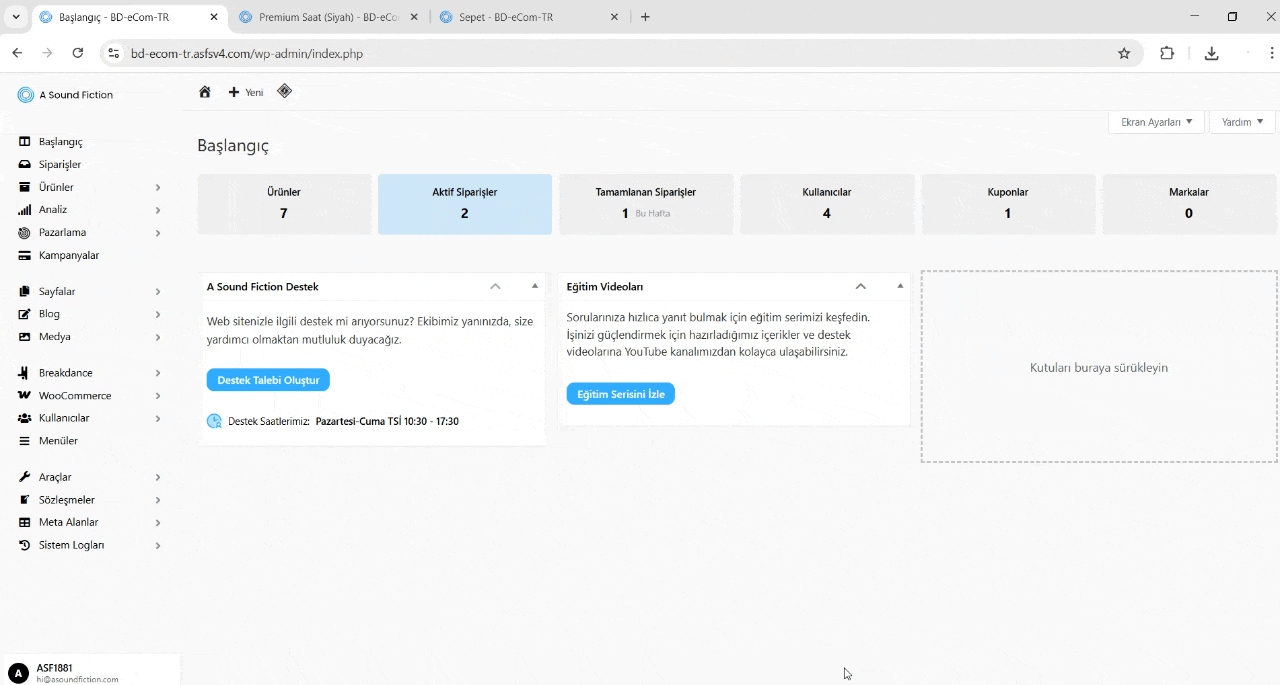This screenshot has height=685, width=1280.
Task: Move Eğitim Videoları box up
Action: (861, 286)
